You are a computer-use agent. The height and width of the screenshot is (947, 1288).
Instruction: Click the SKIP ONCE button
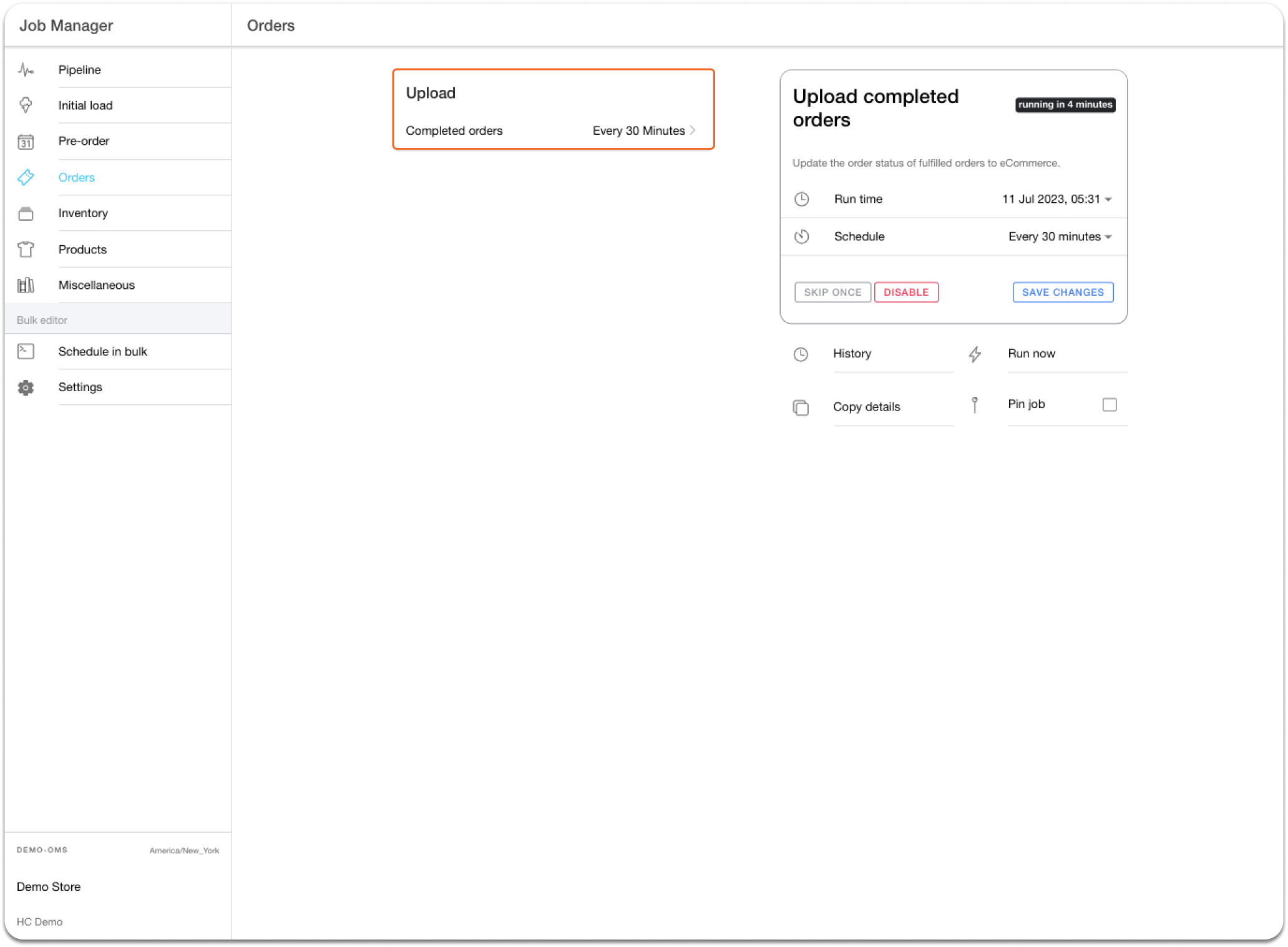(832, 292)
